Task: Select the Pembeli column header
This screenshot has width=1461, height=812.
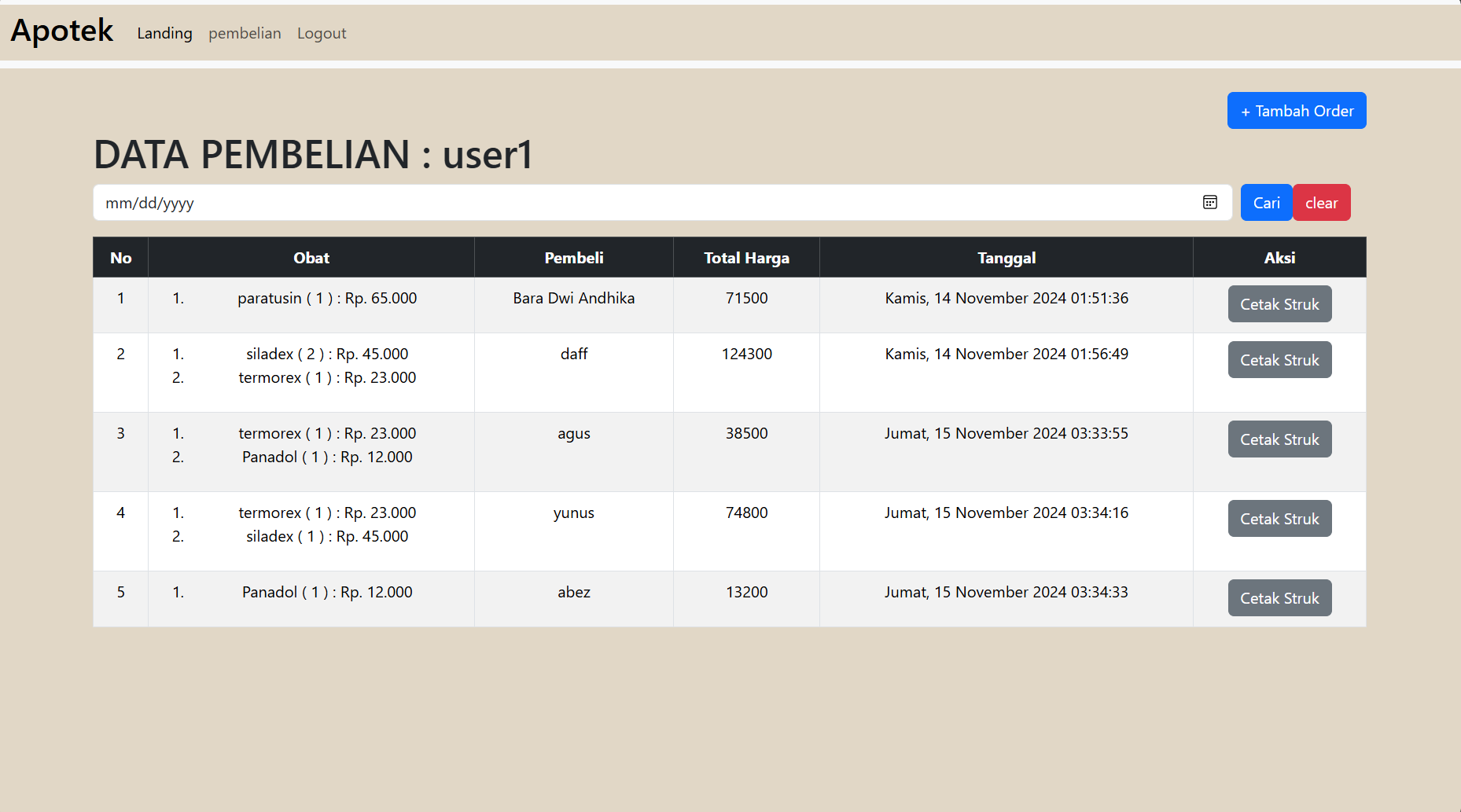Action: [574, 258]
